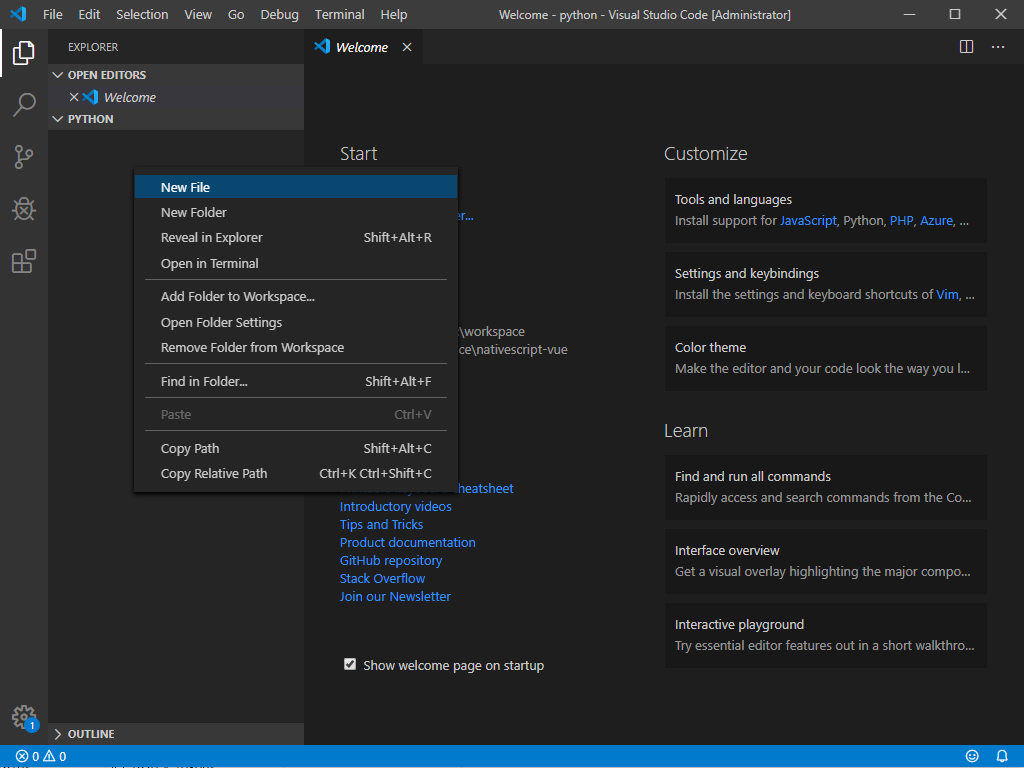The height and width of the screenshot is (768, 1024).
Task: Select Reveal in Explorer menu entry
Action: pyautogui.click(x=296, y=238)
